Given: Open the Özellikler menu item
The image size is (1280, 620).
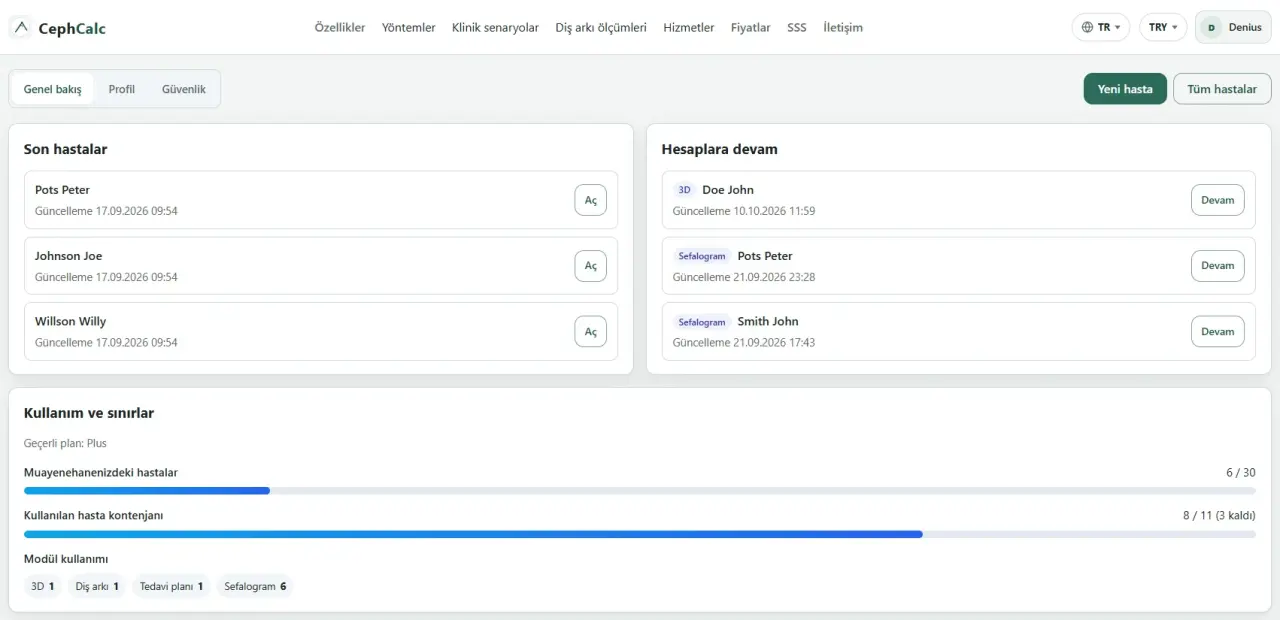Looking at the screenshot, I should point(340,28).
